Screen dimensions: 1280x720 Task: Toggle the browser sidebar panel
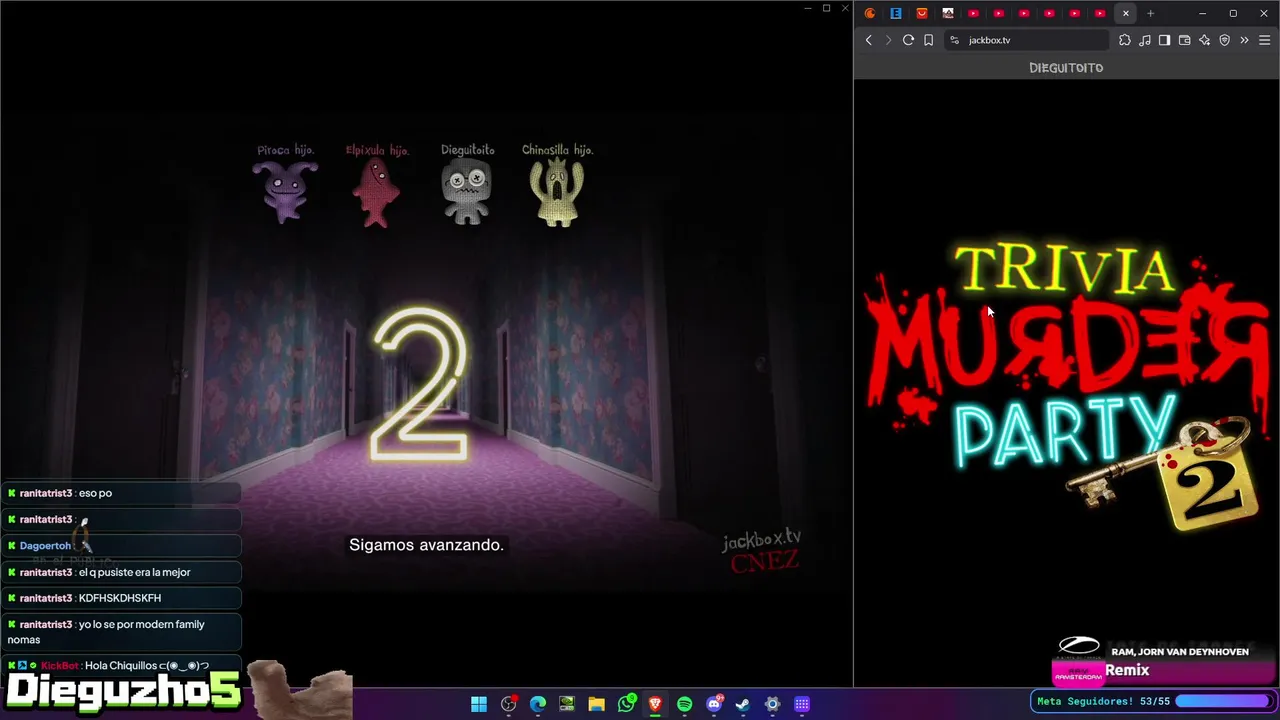click(1165, 40)
